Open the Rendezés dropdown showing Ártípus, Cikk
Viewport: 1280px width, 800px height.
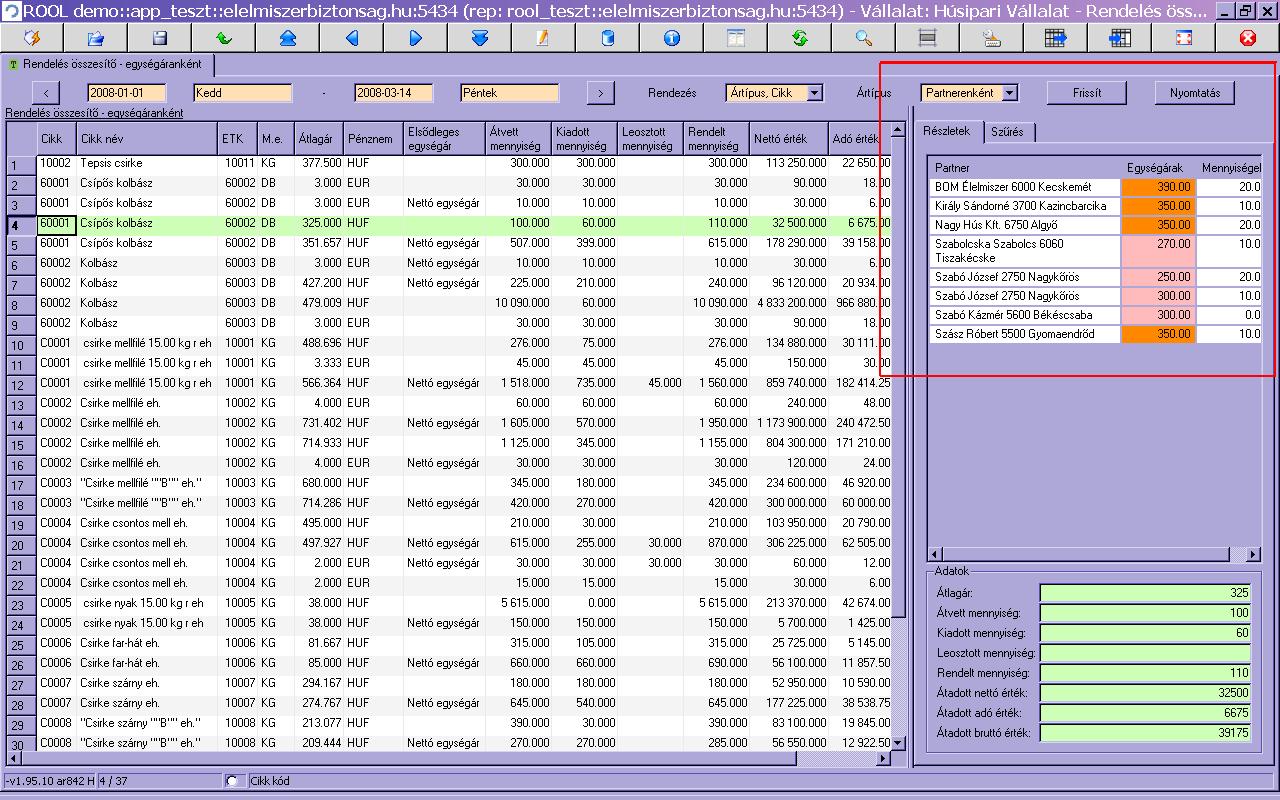(x=814, y=93)
